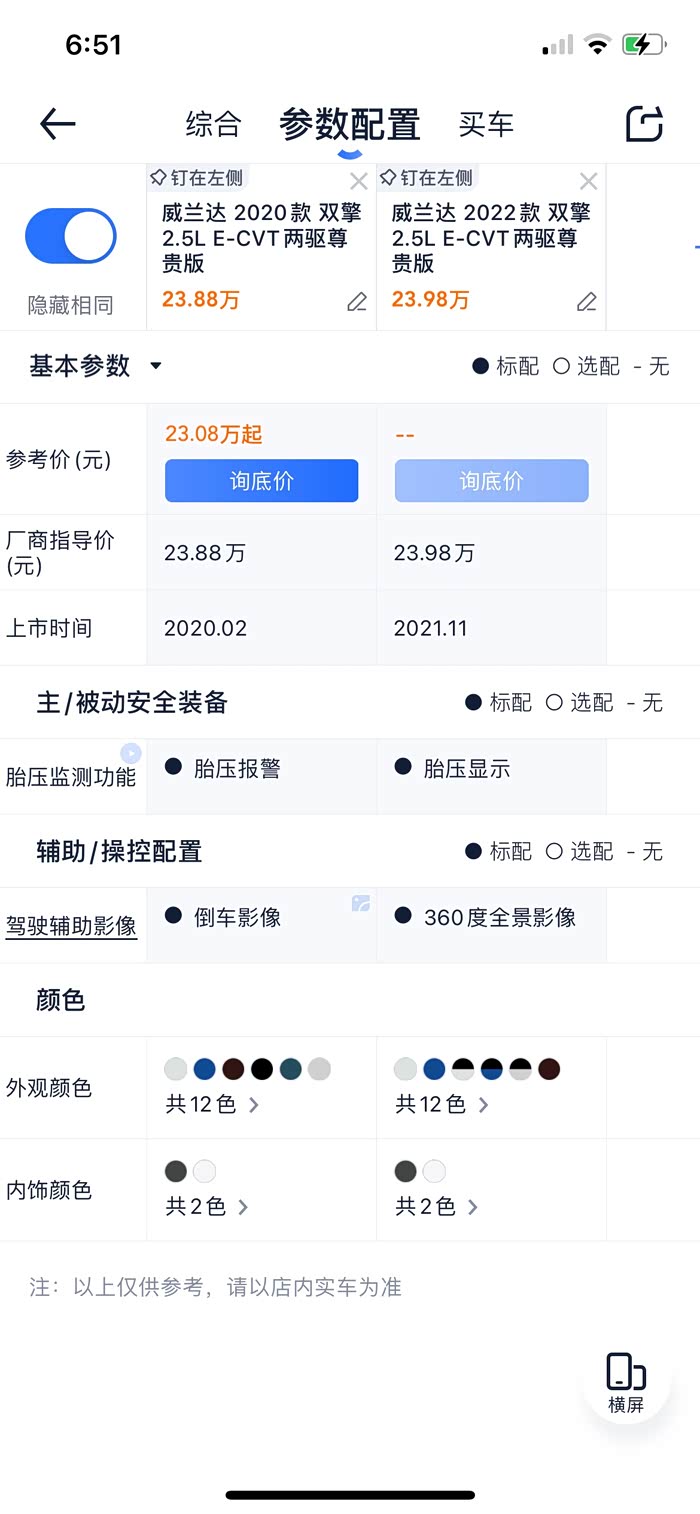Play the 胎压监测功能 video icon

tap(131, 753)
